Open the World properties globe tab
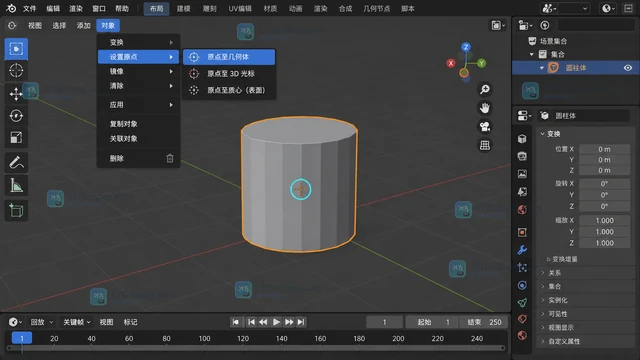The height and width of the screenshot is (360, 640). tap(522, 209)
